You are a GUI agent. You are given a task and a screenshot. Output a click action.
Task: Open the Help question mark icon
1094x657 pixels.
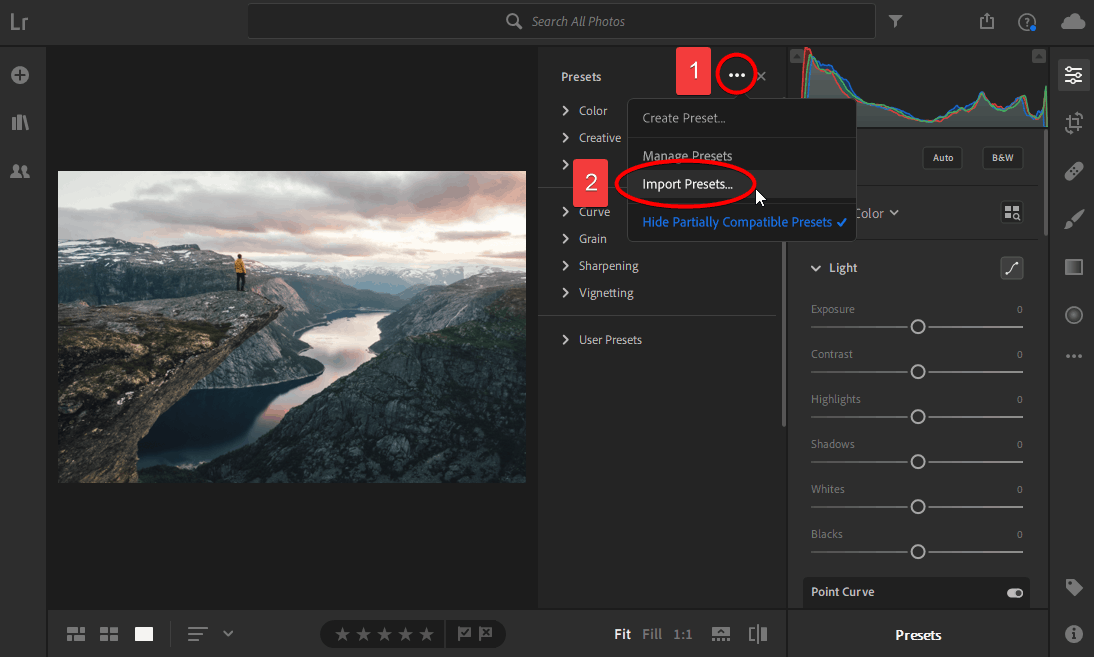1026,22
